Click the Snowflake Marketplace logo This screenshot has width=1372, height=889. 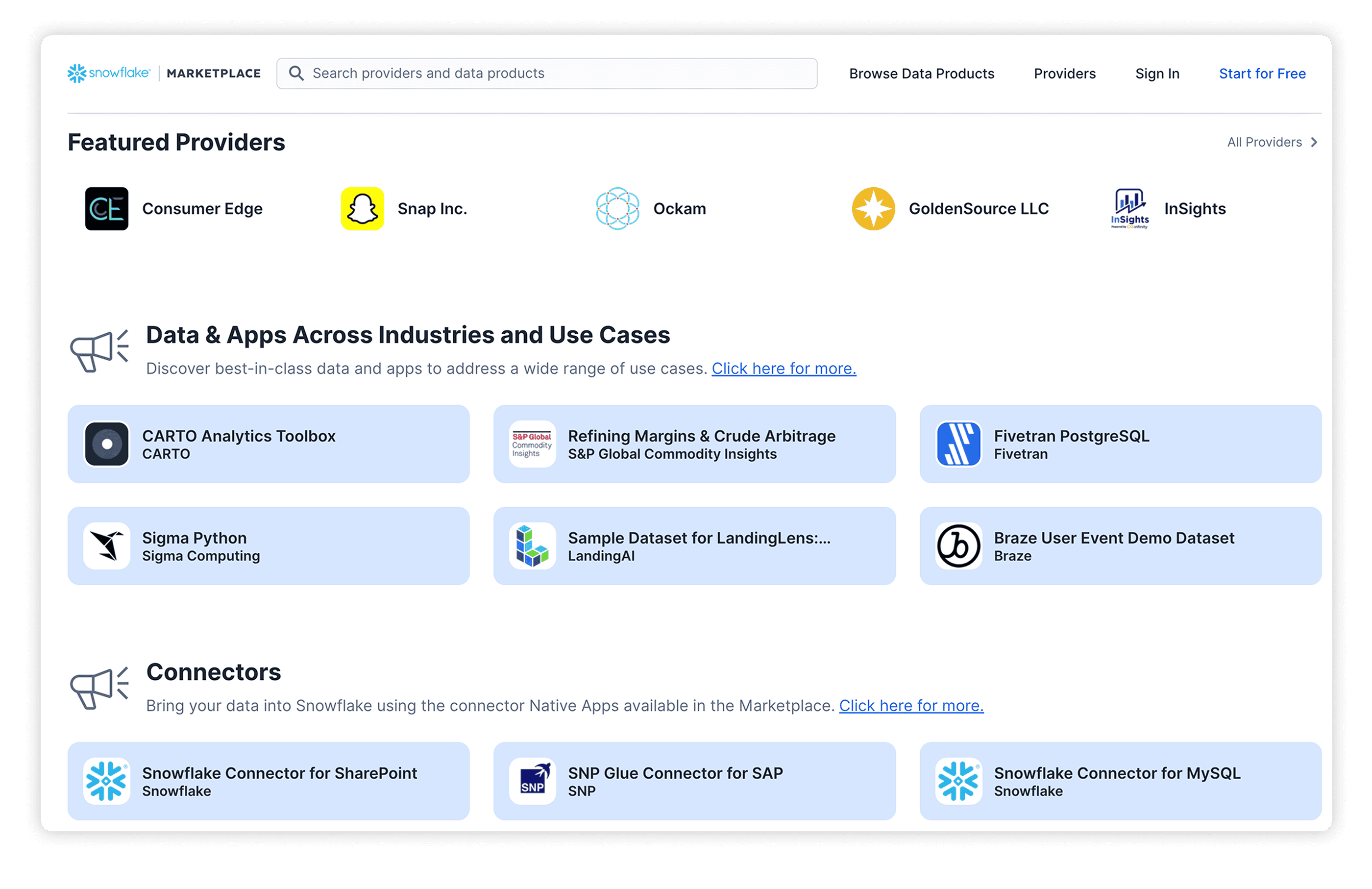163,73
